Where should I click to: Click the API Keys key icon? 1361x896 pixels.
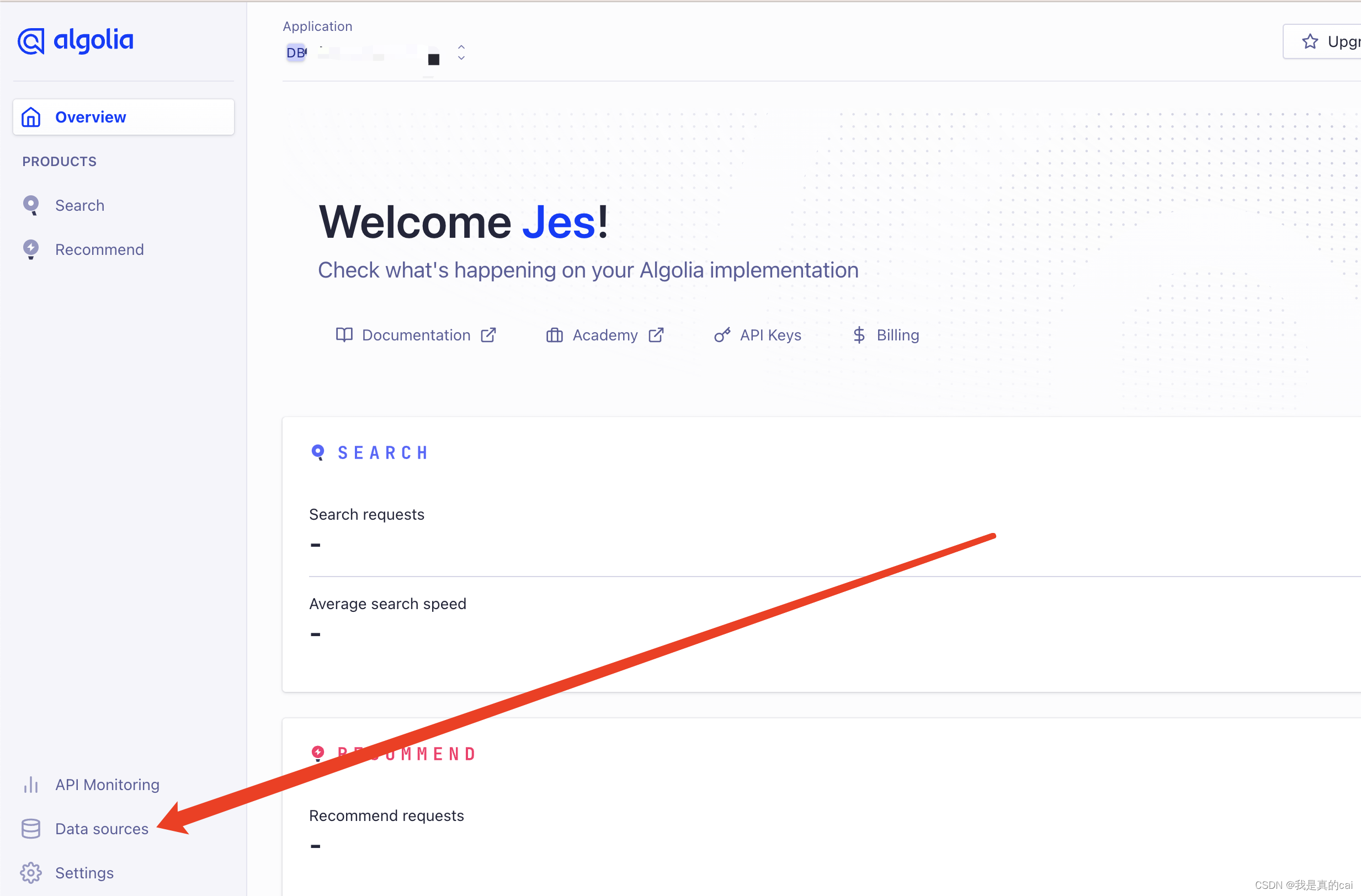(722, 335)
